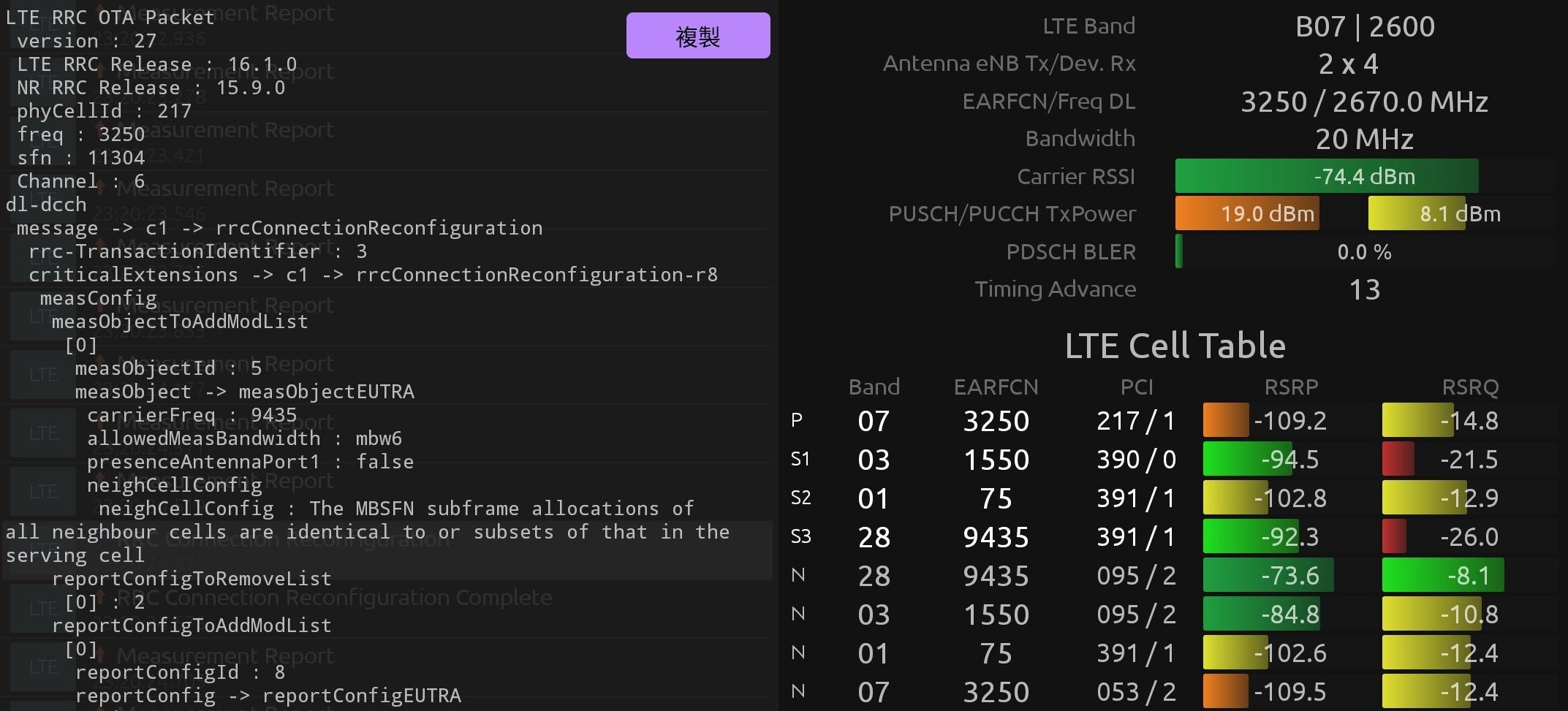The width and height of the screenshot is (1568, 711).
Task: Click the rrcConnectionReconfiguration message line
Action: click(279, 228)
